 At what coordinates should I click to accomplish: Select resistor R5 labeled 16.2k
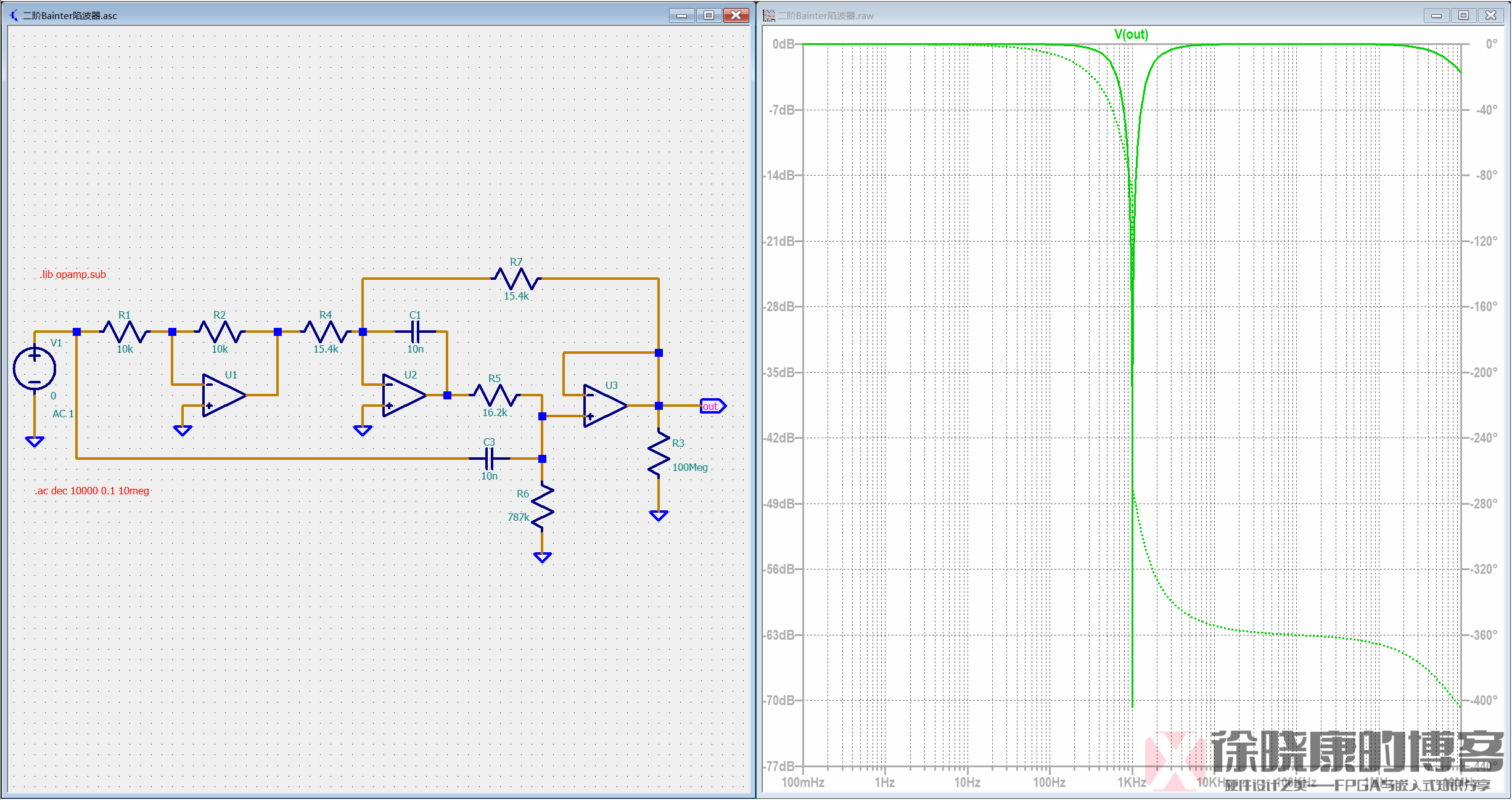coord(495,395)
